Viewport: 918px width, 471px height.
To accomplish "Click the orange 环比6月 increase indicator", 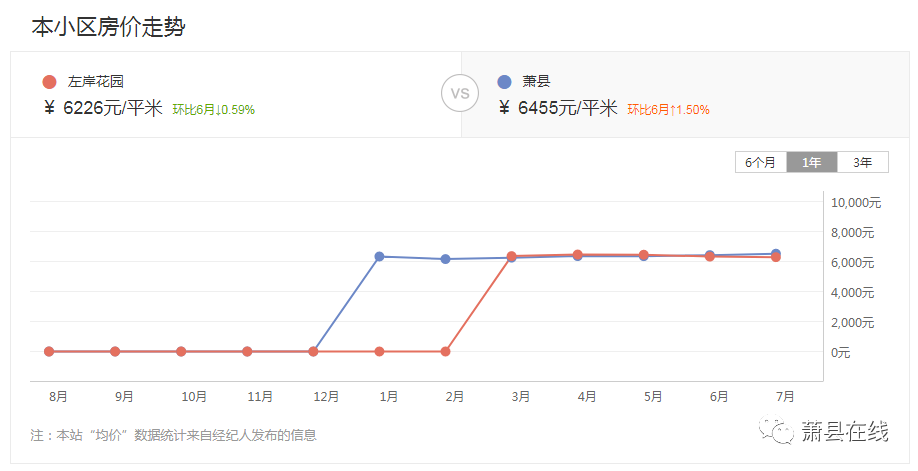I will pyautogui.click(x=668, y=110).
